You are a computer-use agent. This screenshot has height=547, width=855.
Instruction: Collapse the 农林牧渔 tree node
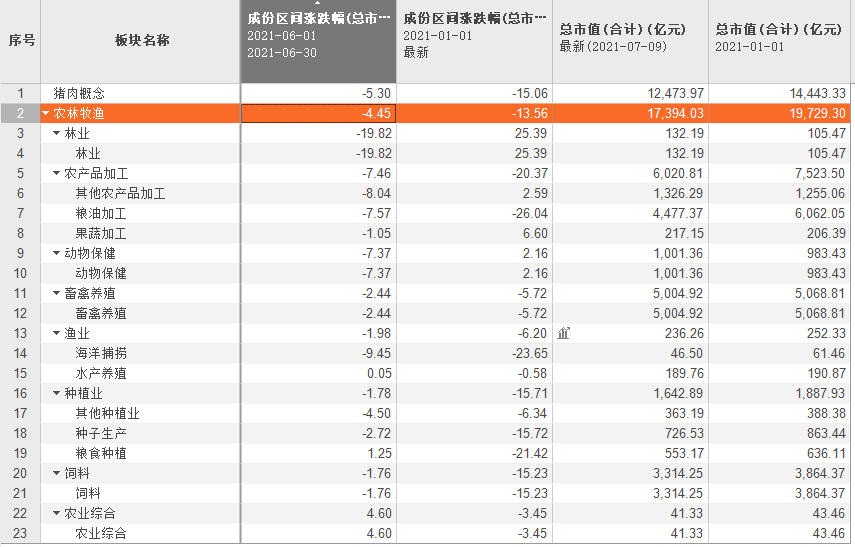tap(46, 113)
